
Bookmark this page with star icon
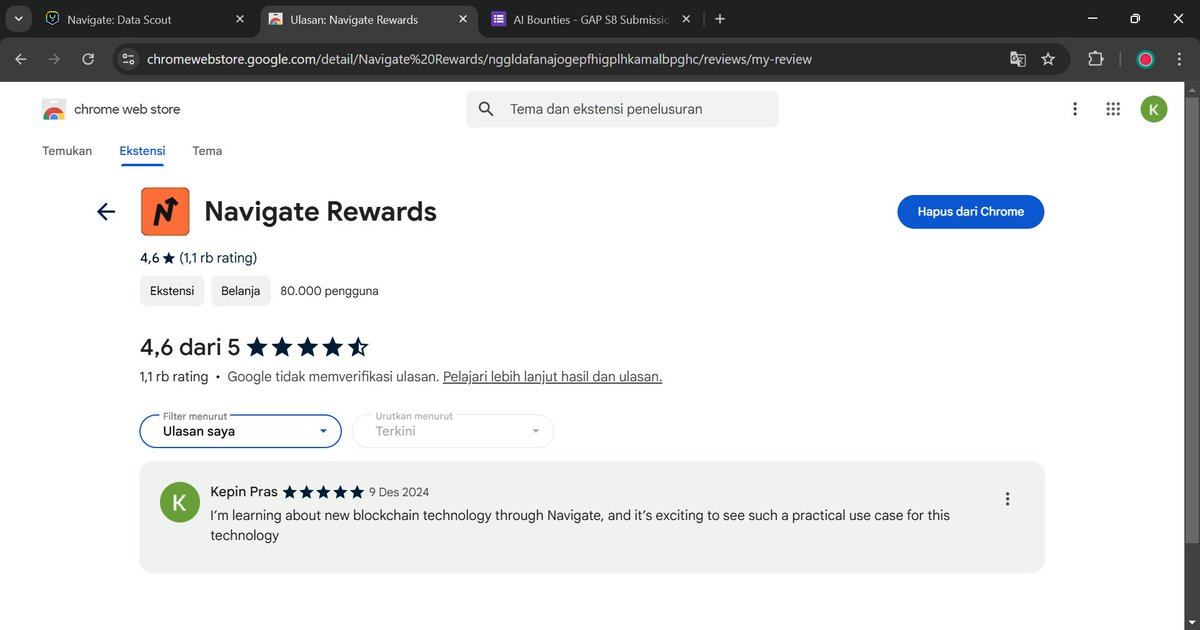(1048, 59)
